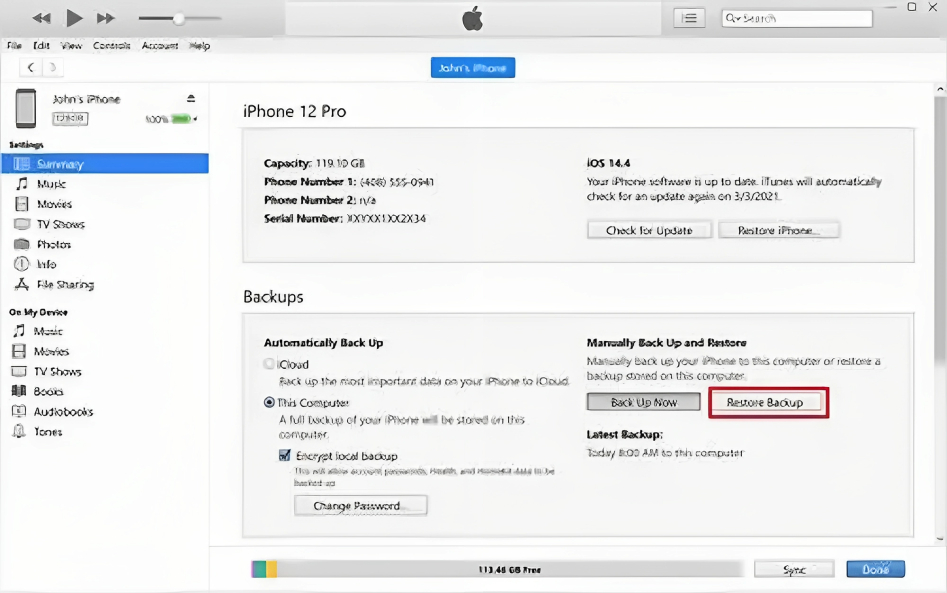Go forward with the right chevron

point(53,67)
